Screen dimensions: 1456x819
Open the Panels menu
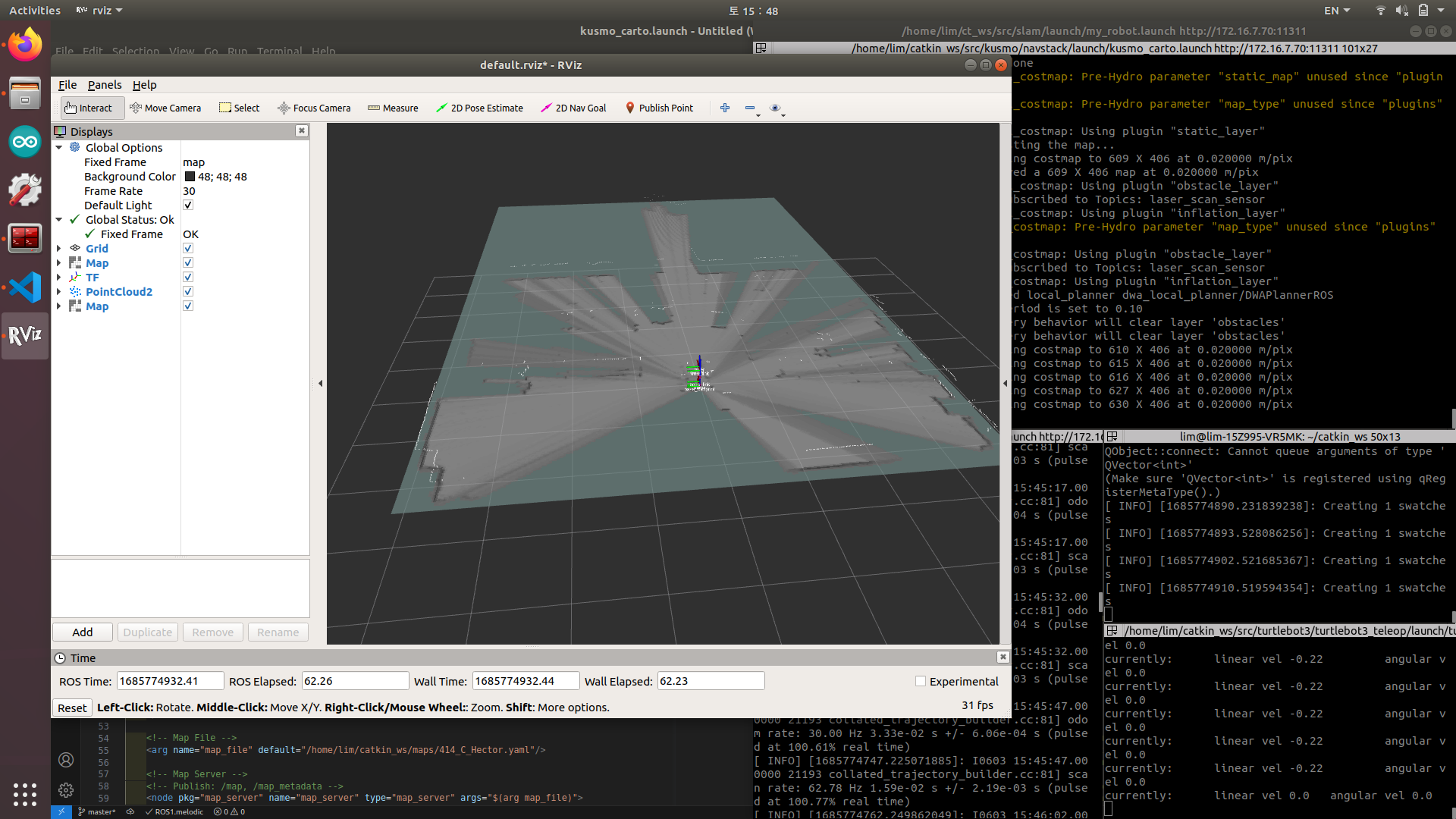point(105,85)
